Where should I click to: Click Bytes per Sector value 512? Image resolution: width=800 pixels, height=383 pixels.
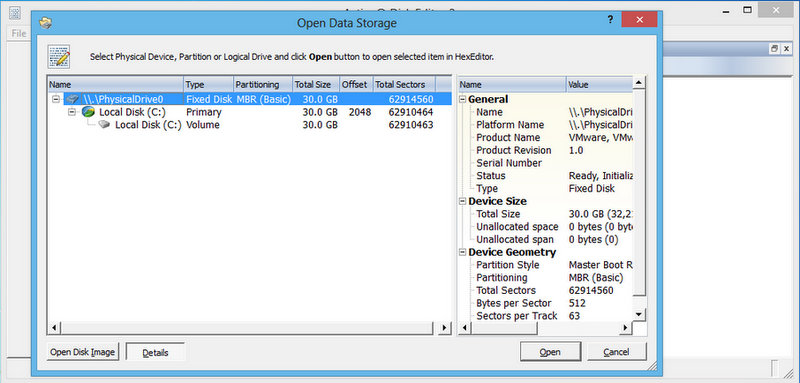pos(577,303)
